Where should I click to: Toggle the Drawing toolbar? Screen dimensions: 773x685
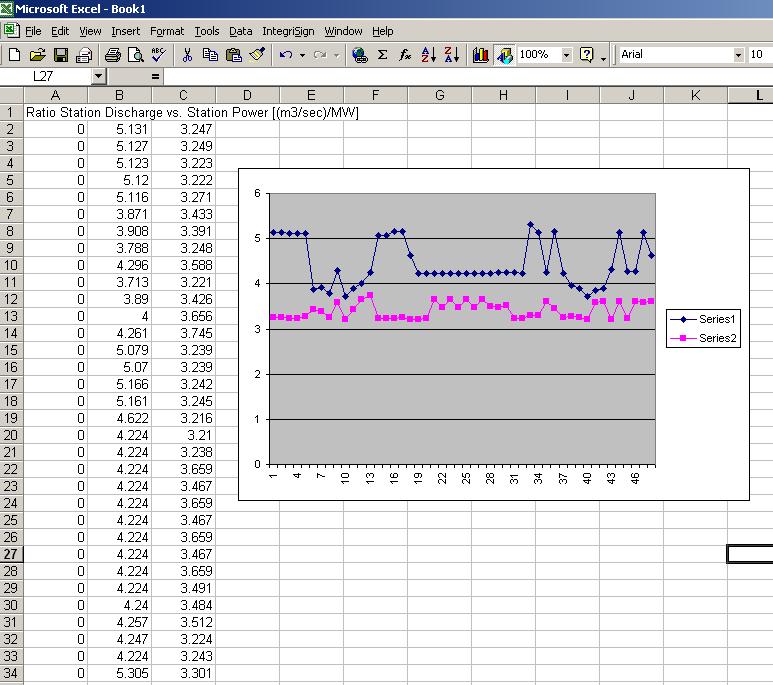pyautogui.click(x=504, y=55)
